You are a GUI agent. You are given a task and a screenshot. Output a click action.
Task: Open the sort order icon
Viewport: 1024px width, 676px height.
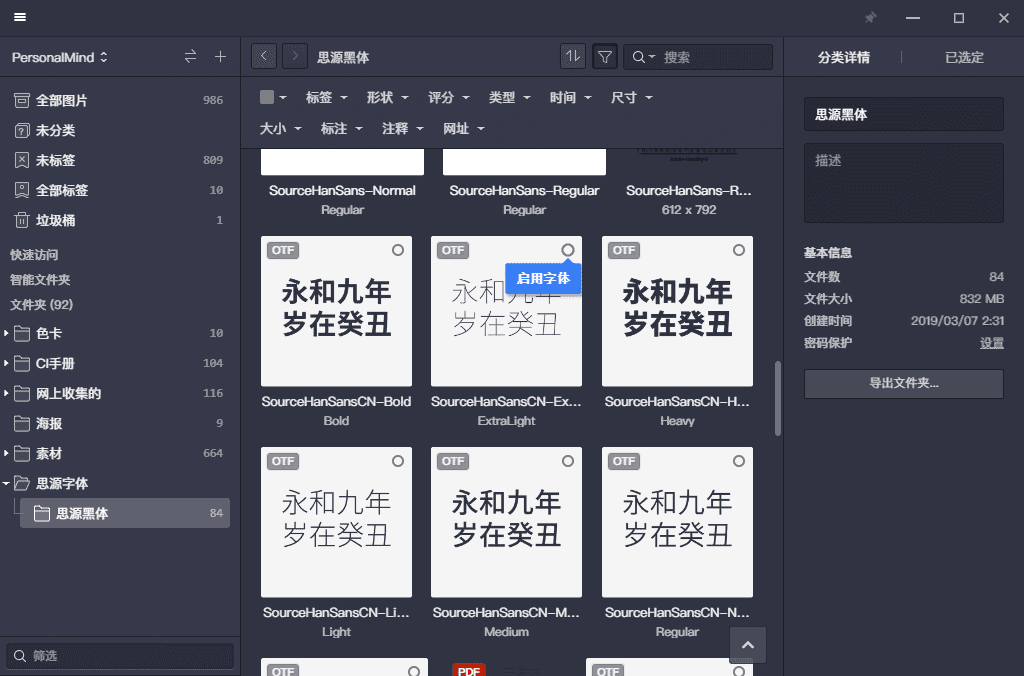(x=573, y=57)
